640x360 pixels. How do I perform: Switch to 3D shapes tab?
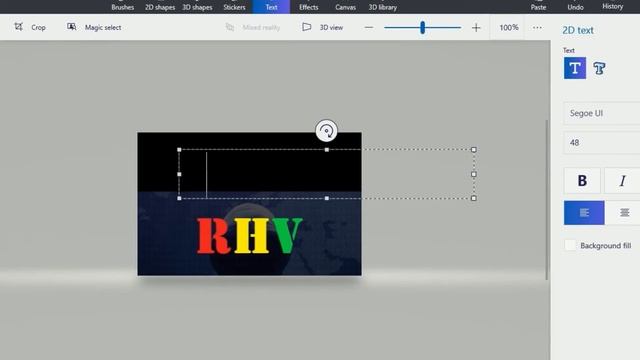(x=197, y=7)
